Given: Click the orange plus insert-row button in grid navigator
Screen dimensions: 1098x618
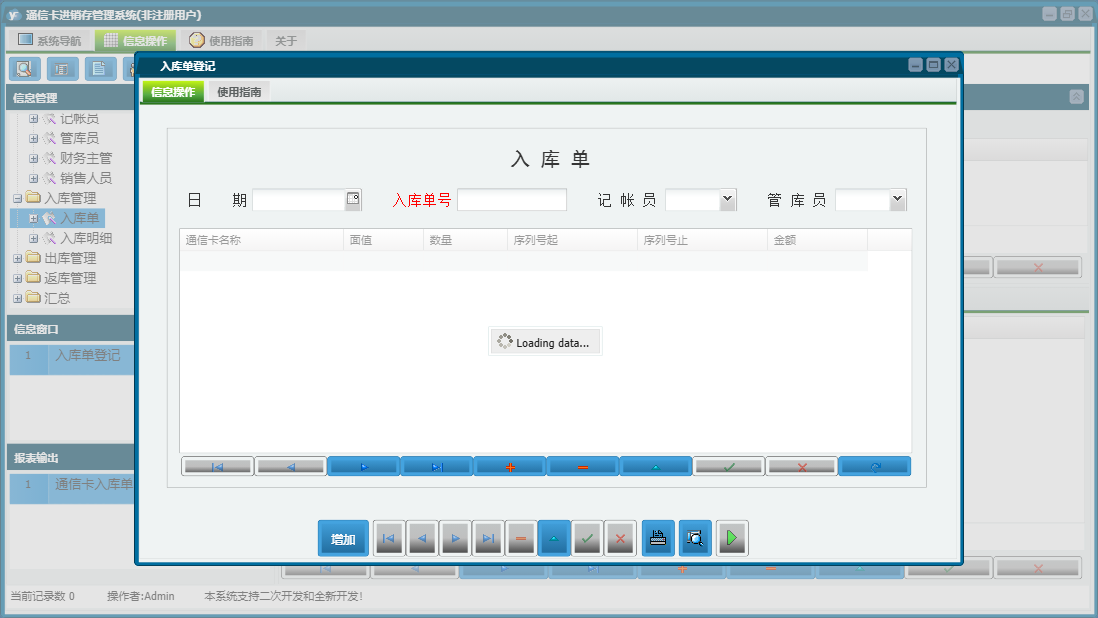Looking at the screenshot, I should click(x=510, y=467).
